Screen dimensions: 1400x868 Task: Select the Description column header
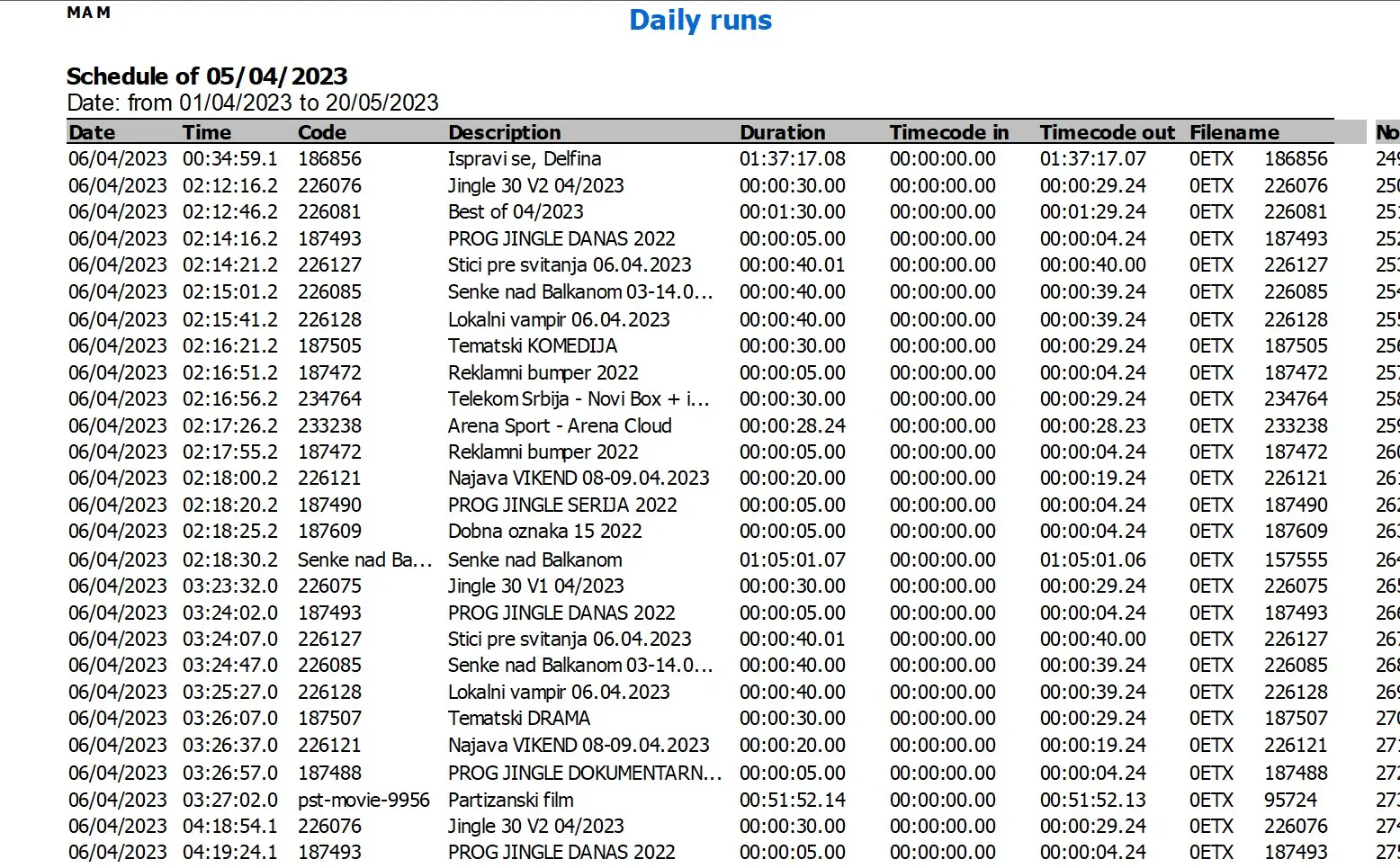pos(504,132)
